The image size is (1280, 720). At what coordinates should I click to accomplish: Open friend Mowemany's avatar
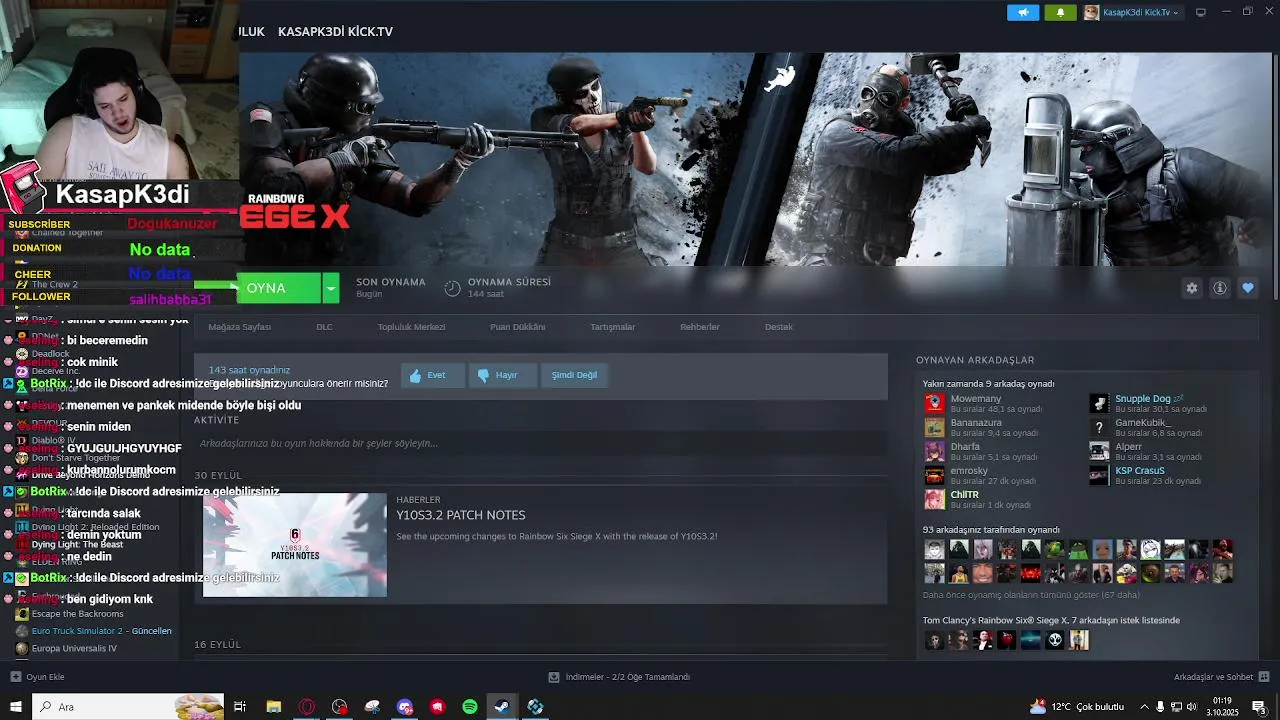point(934,403)
